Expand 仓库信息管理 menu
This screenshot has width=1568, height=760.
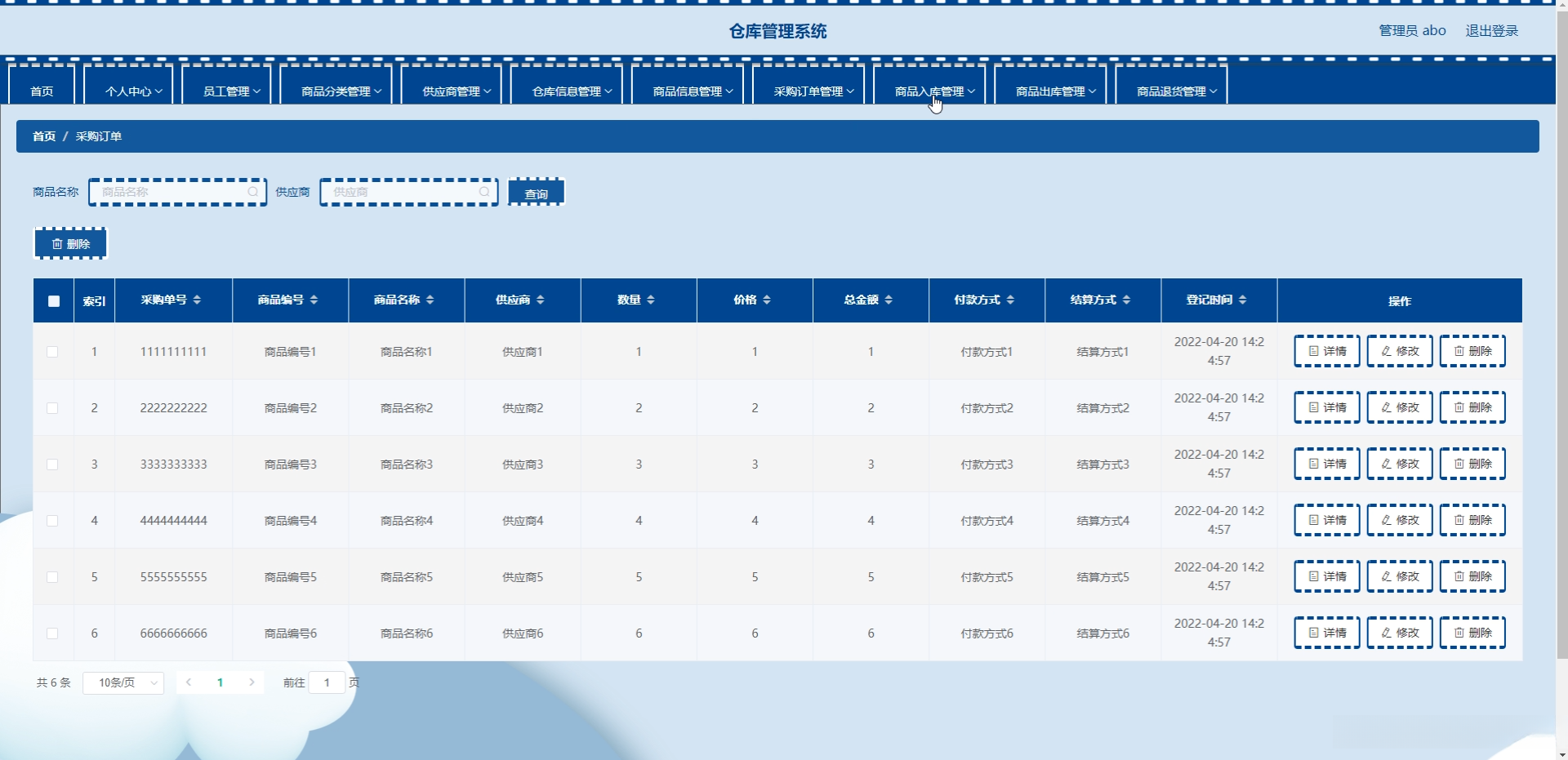(567, 86)
